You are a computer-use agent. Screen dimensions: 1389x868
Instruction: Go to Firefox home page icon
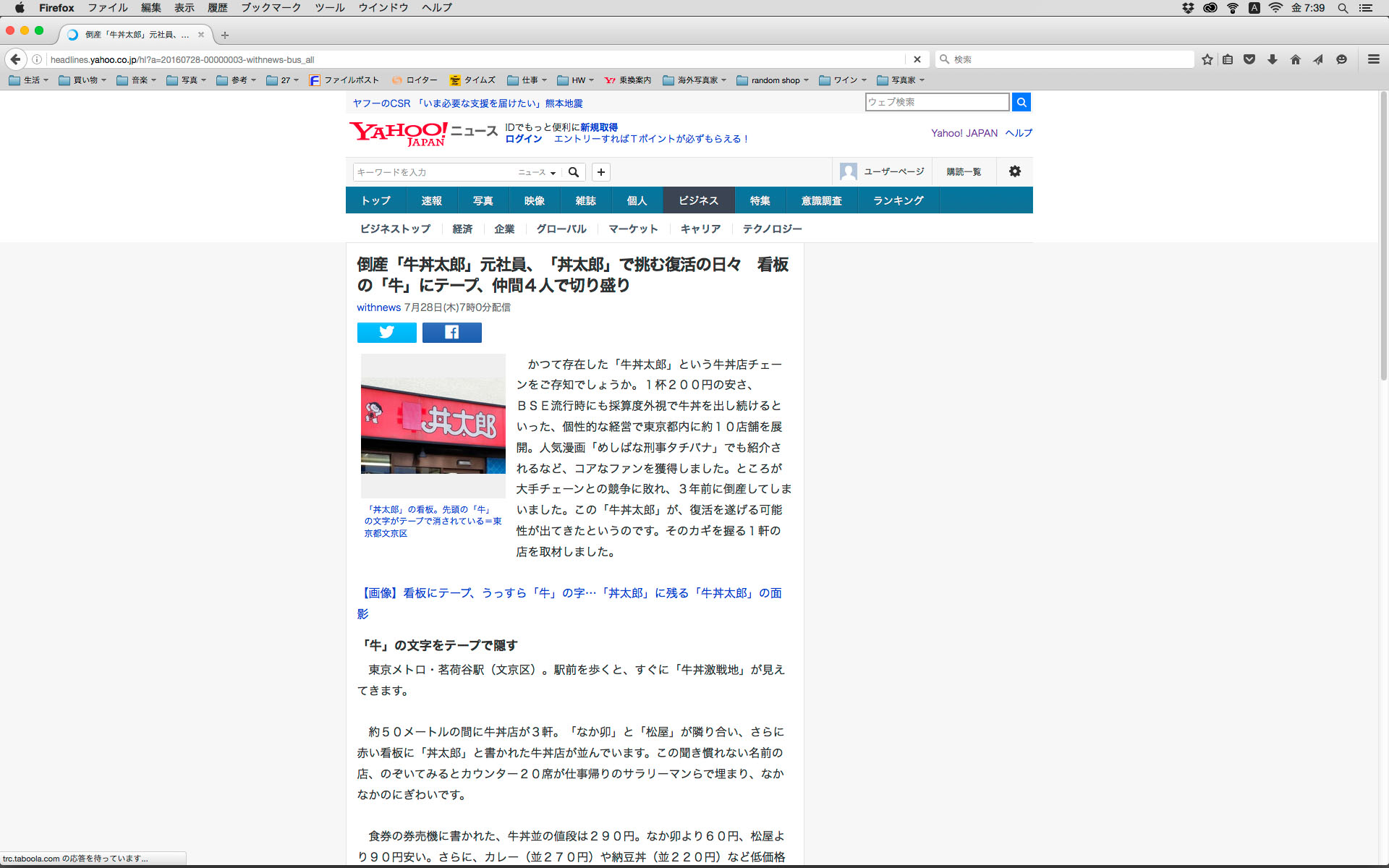pos(1295,59)
